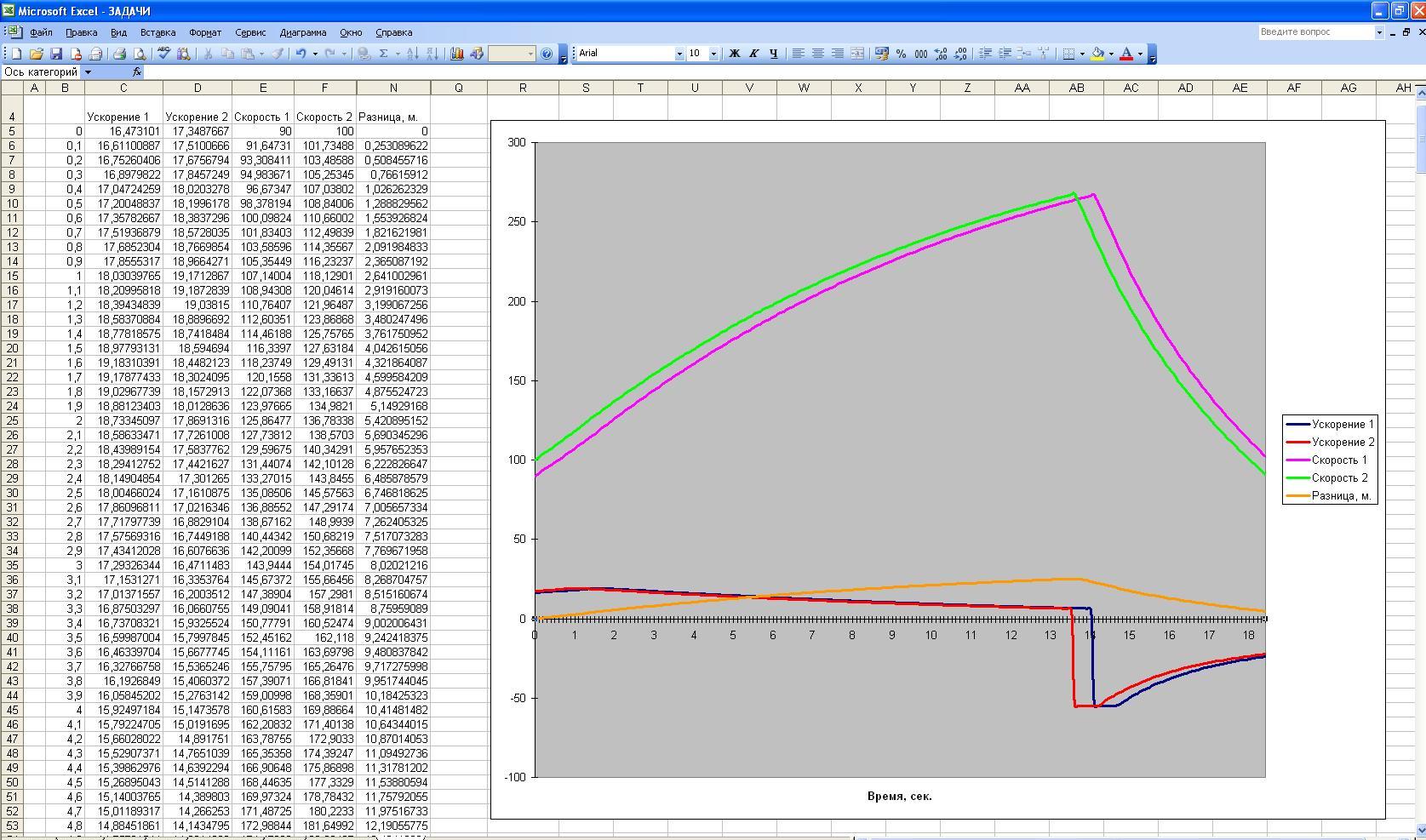
Task: Open the Файл menu
Action: (41, 32)
